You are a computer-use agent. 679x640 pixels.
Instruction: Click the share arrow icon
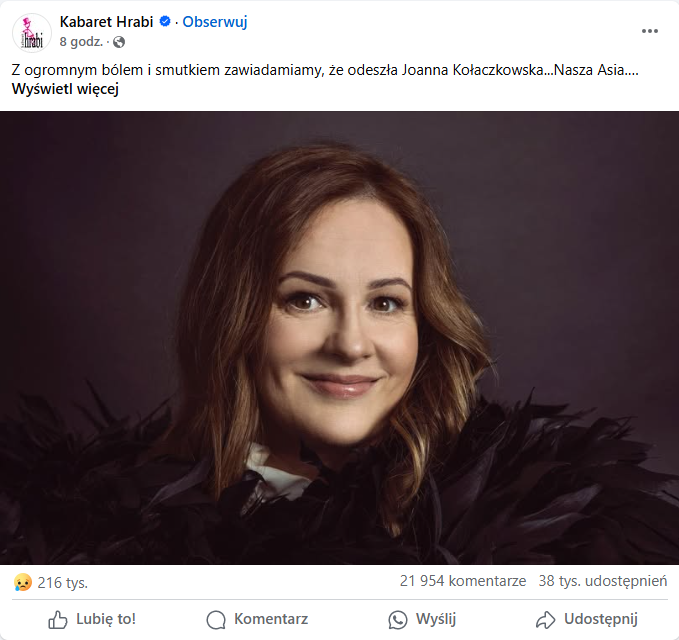click(546, 619)
